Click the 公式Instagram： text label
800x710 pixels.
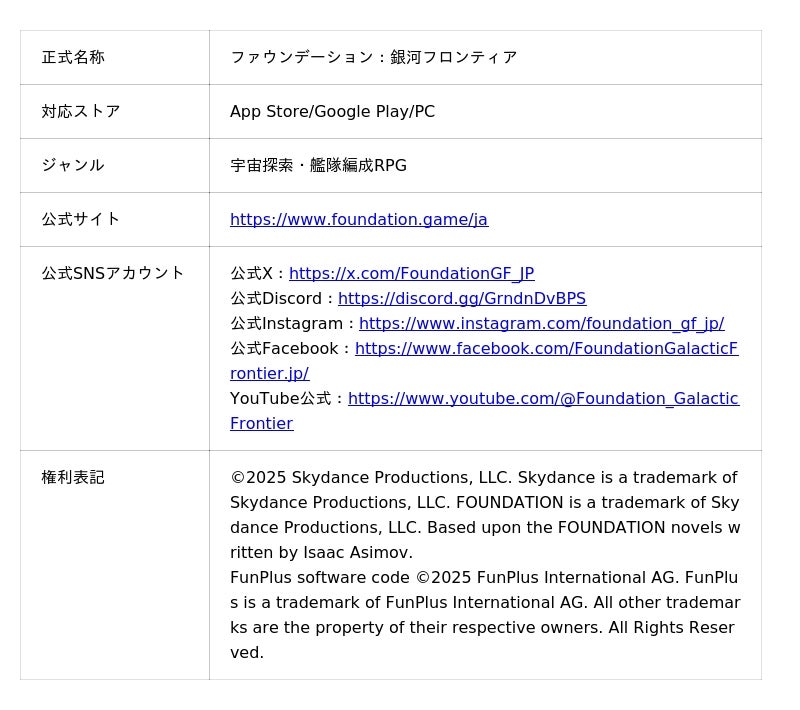[x=293, y=324]
